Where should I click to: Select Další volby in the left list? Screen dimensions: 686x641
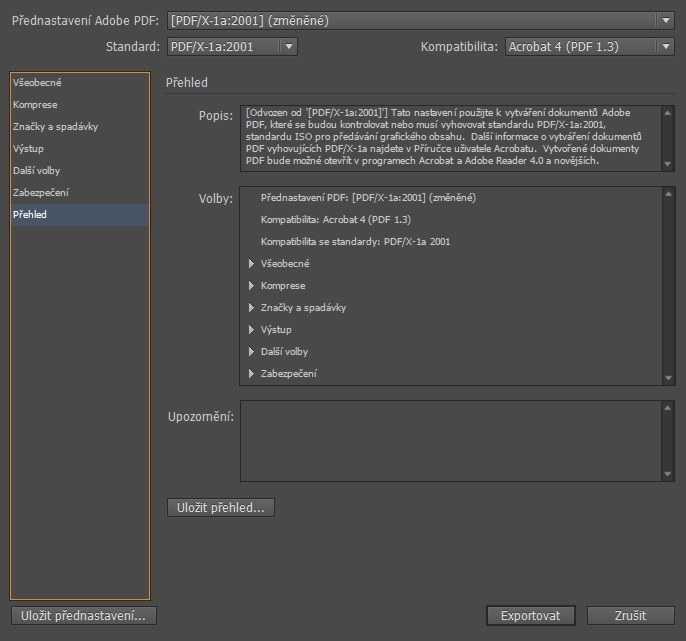80,171
